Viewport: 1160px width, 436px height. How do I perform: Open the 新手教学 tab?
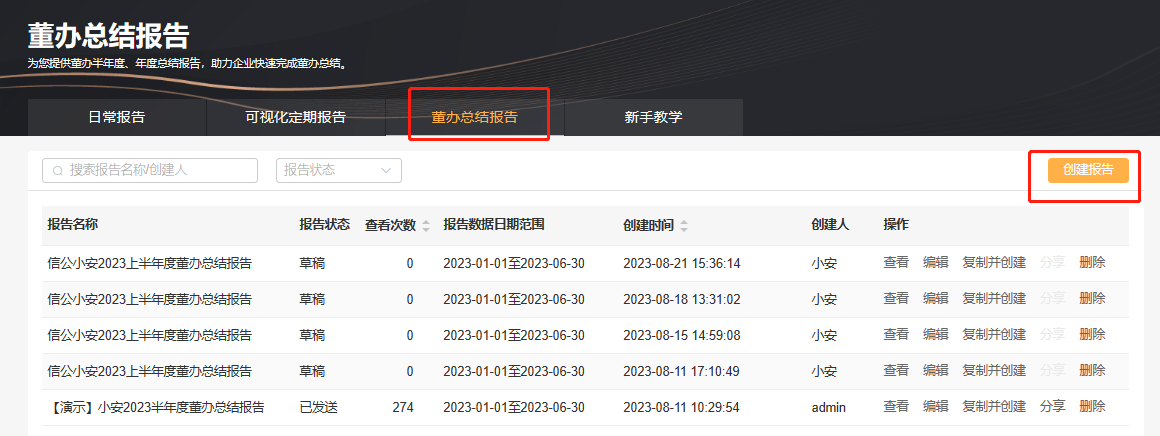pos(653,117)
